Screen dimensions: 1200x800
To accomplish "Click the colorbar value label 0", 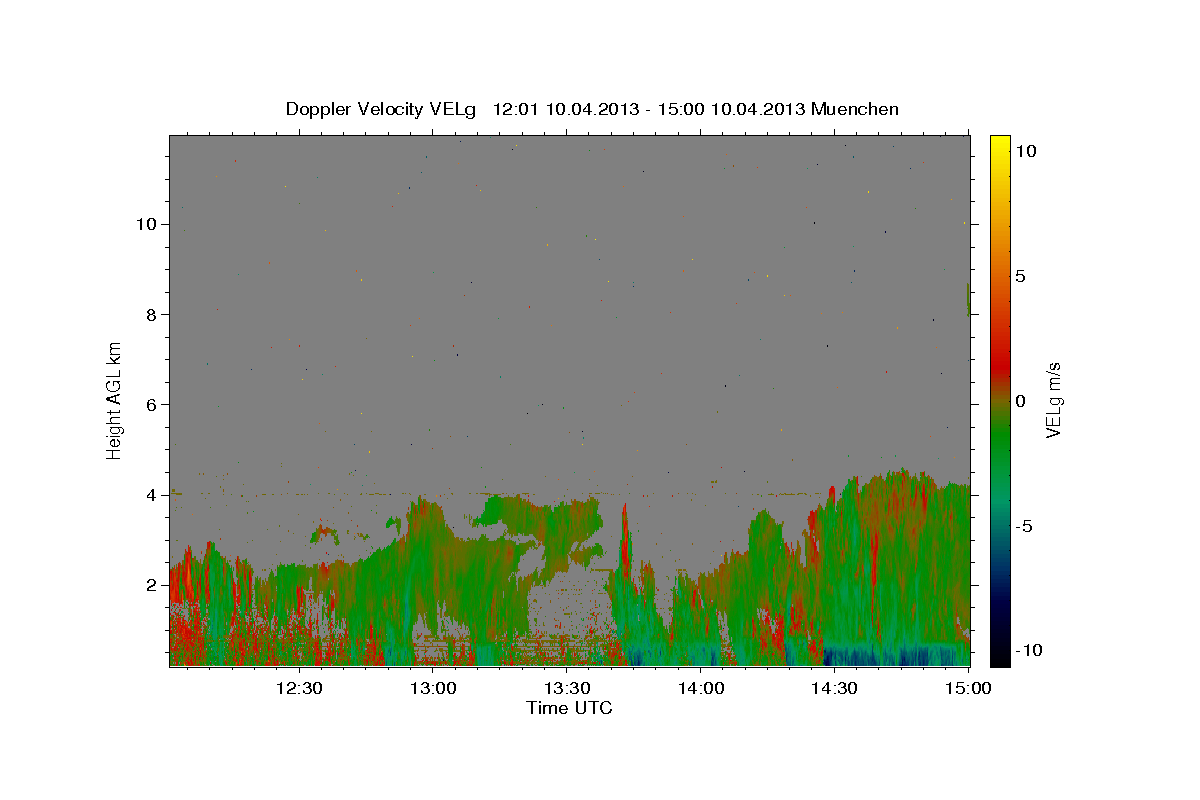I will click(x=1020, y=401).
